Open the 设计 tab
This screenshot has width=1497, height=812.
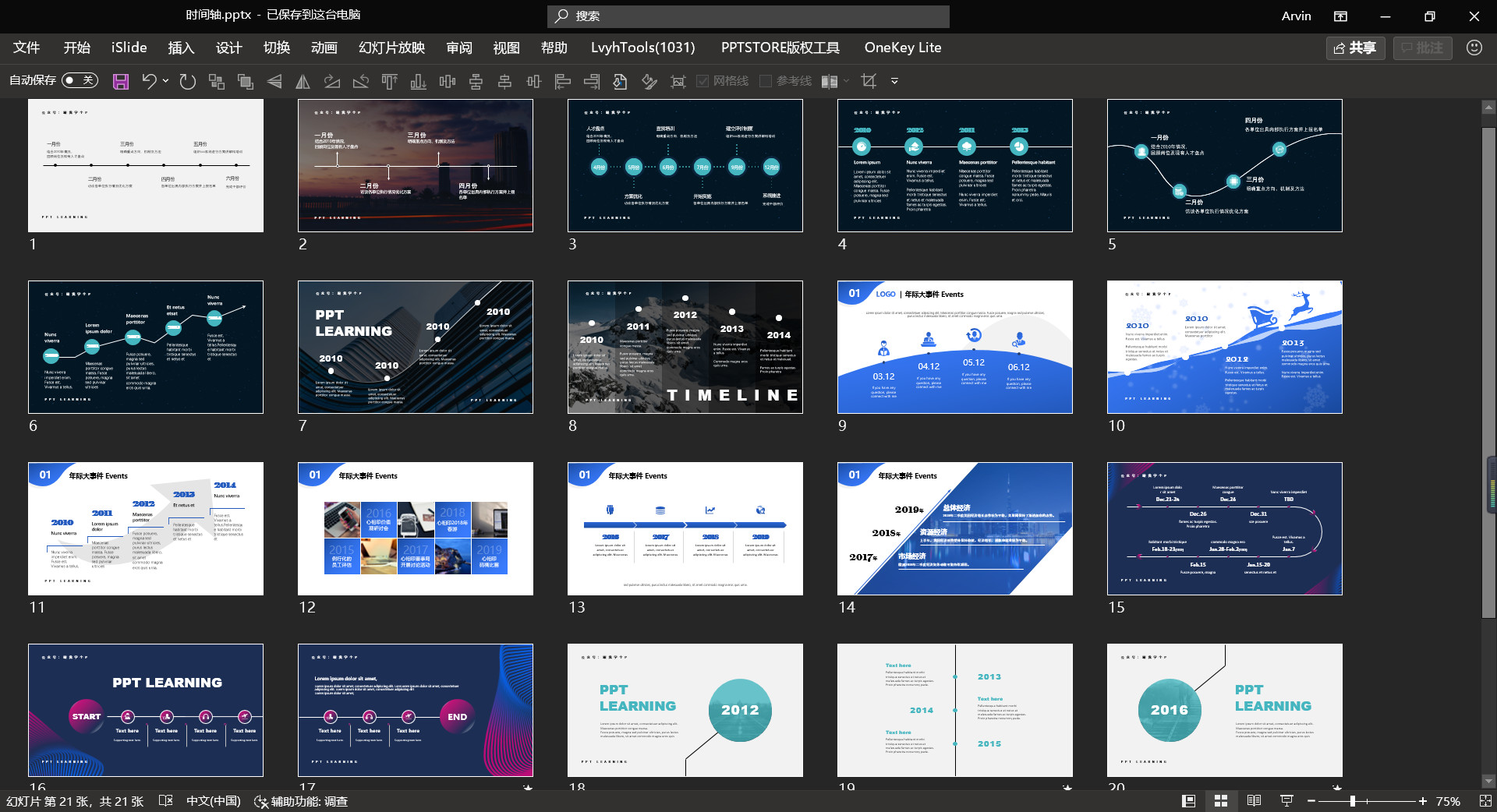[x=228, y=48]
